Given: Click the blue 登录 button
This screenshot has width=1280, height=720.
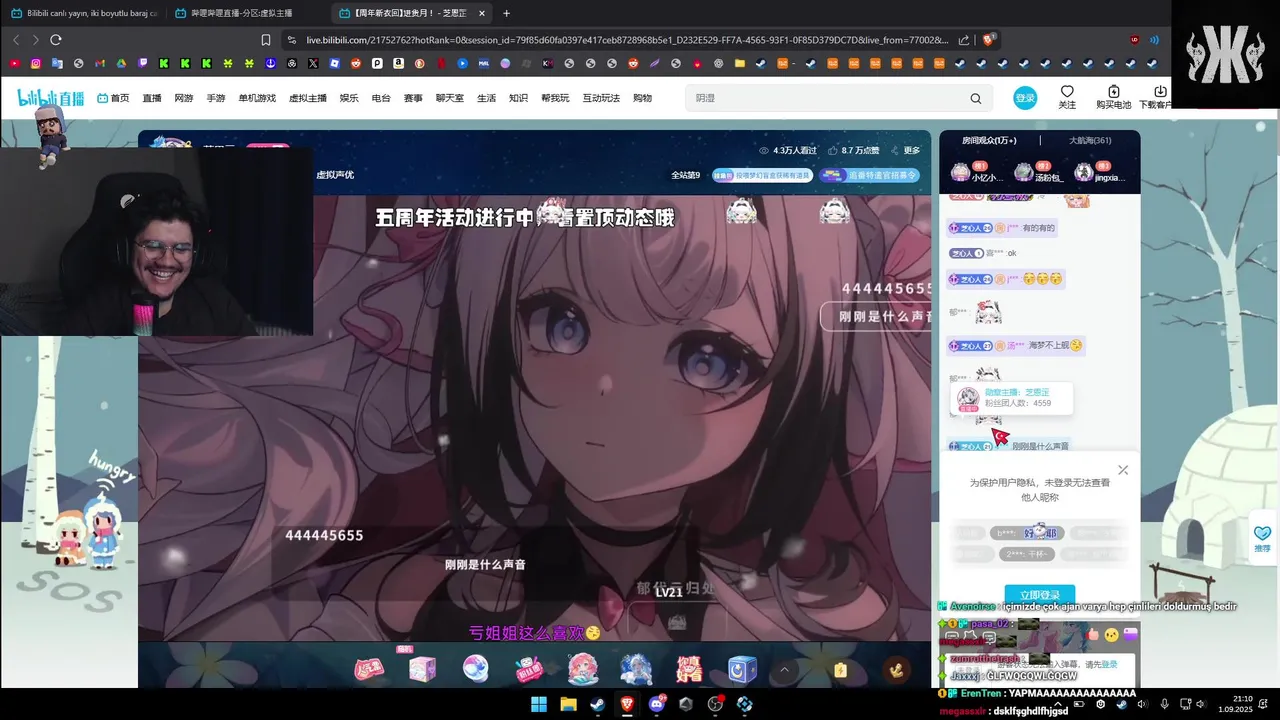Looking at the screenshot, I should [1025, 98].
